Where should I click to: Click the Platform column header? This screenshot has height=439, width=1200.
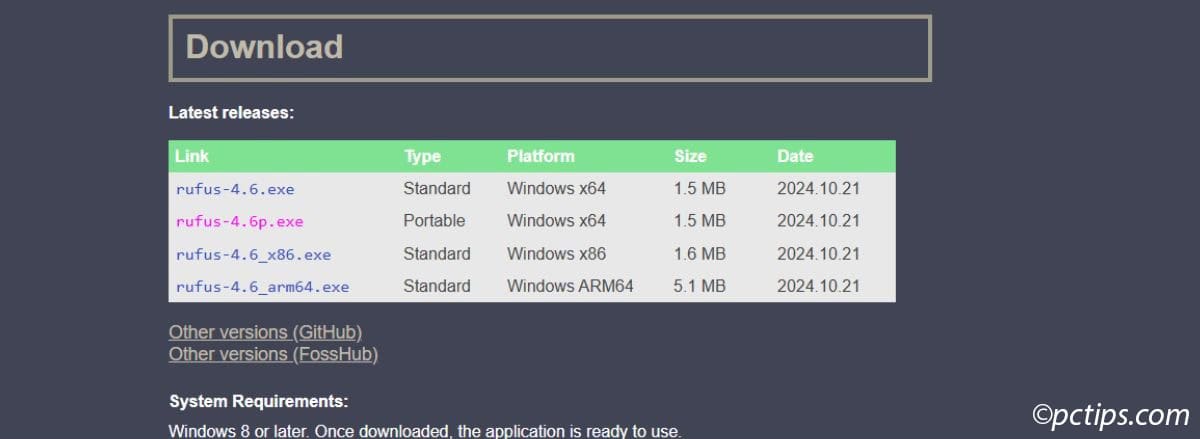tap(541, 156)
